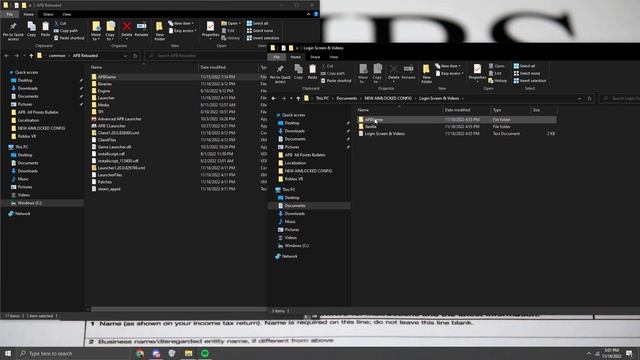Click Up arrow in Login Screen & Videos window
This screenshot has width=640, height=360.
click(298, 98)
